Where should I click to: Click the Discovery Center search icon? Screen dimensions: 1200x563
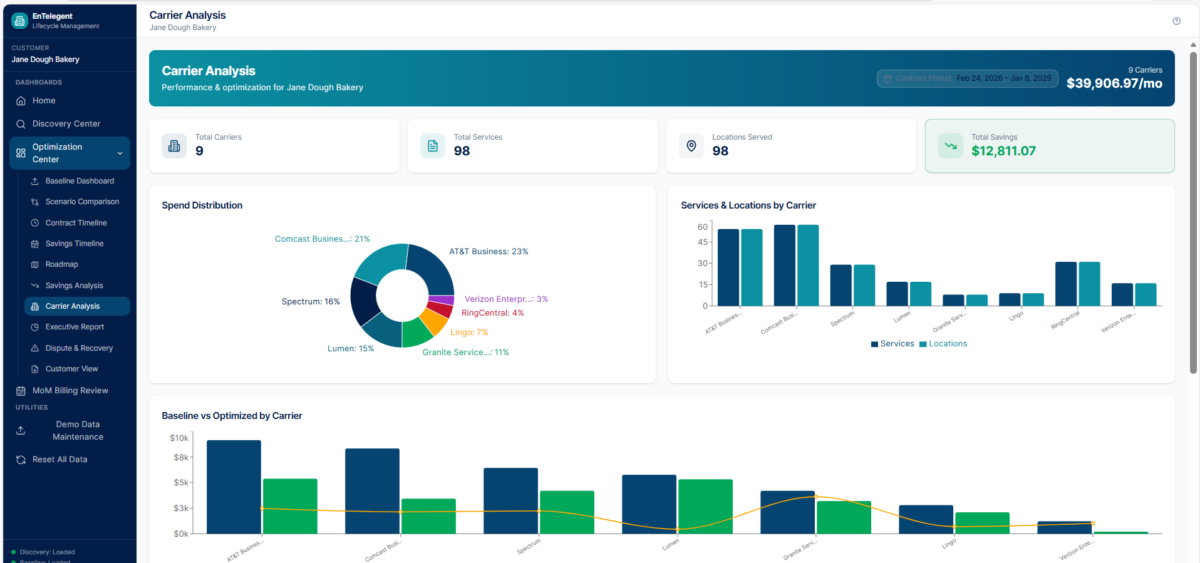point(21,124)
